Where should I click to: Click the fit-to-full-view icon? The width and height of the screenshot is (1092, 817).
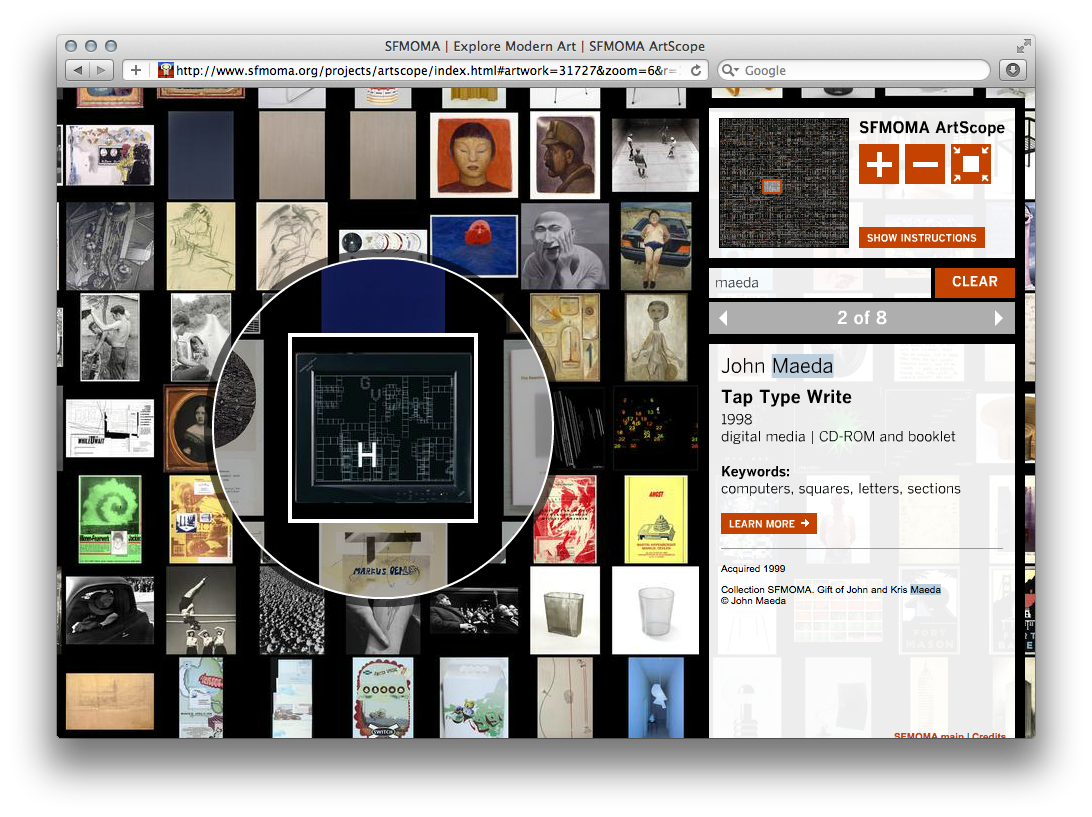(969, 162)
